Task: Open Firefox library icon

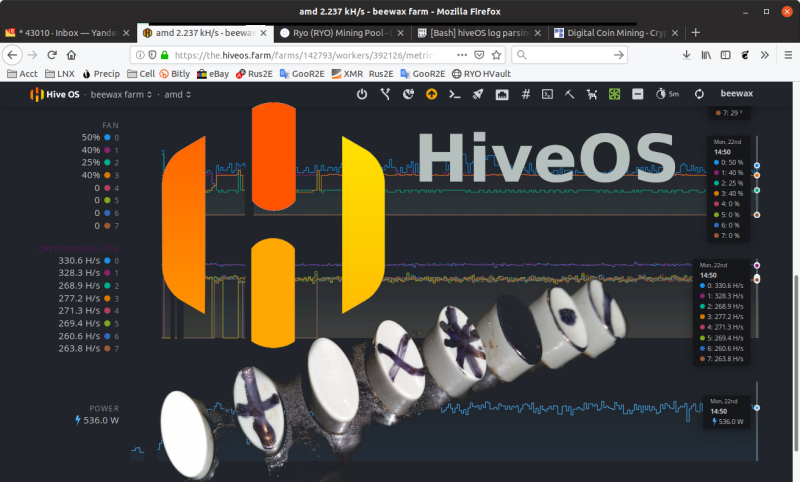Action: pos(706,55)
